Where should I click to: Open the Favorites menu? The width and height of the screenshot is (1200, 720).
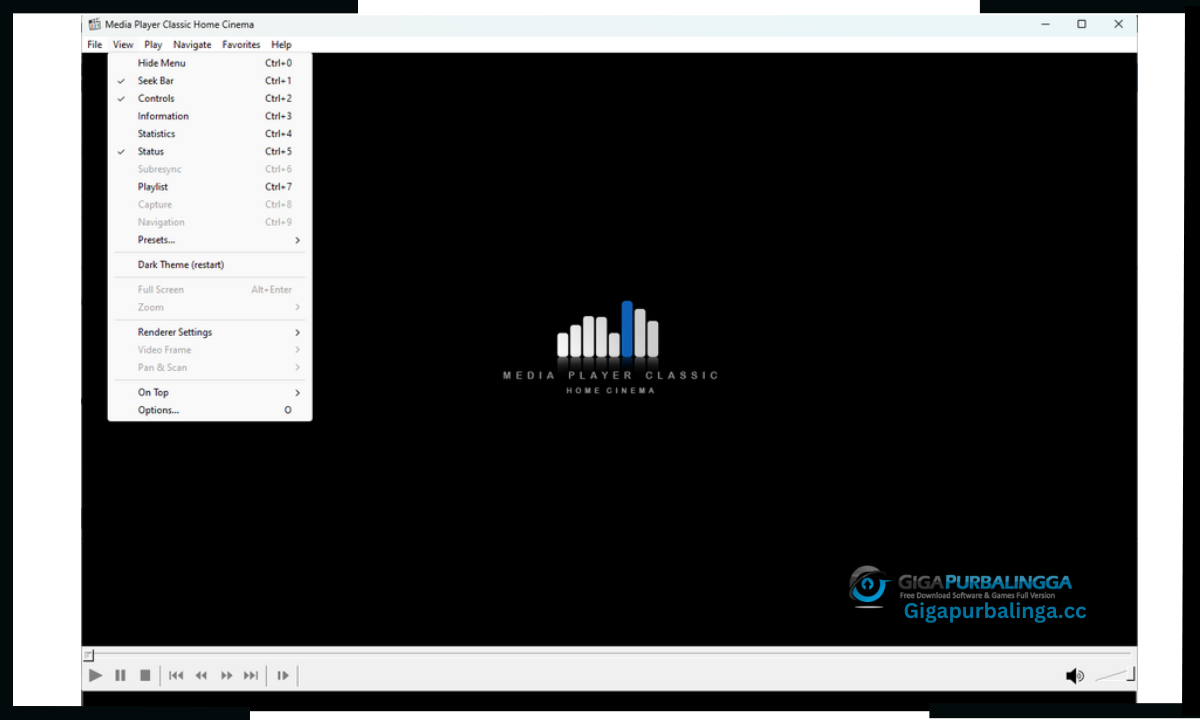tap(241, 45)
